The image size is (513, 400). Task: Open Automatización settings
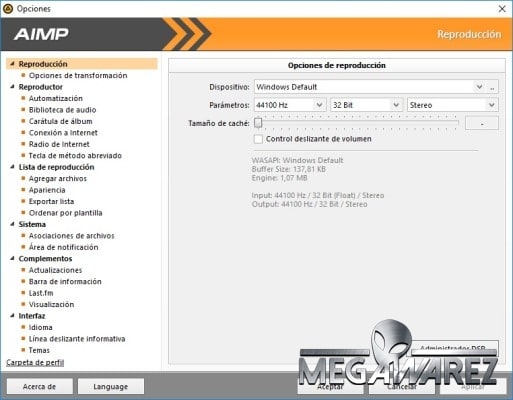coord(56,98)
